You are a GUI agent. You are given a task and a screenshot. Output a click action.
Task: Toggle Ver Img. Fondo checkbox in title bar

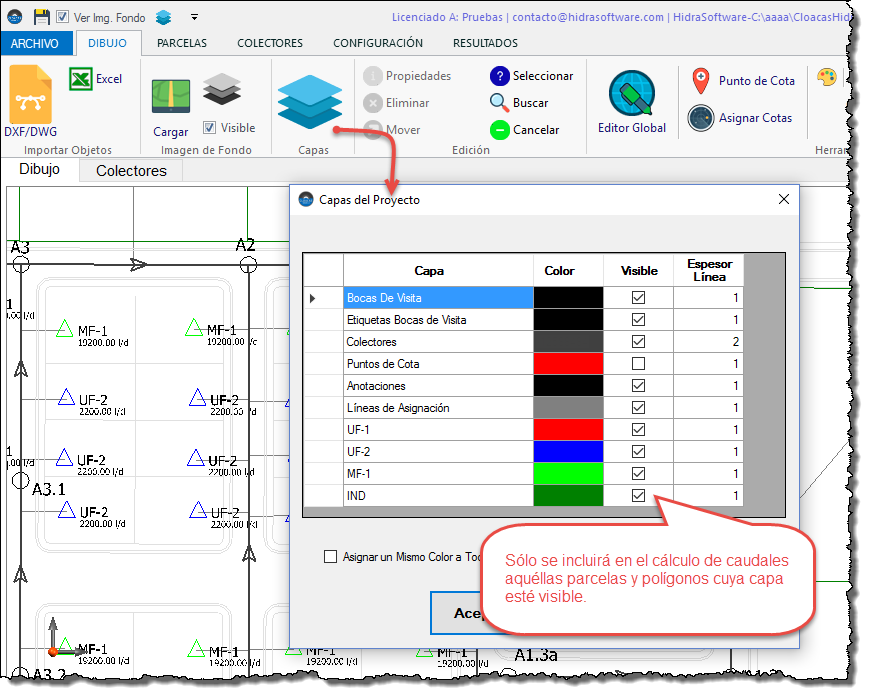(x=63, y=16)
